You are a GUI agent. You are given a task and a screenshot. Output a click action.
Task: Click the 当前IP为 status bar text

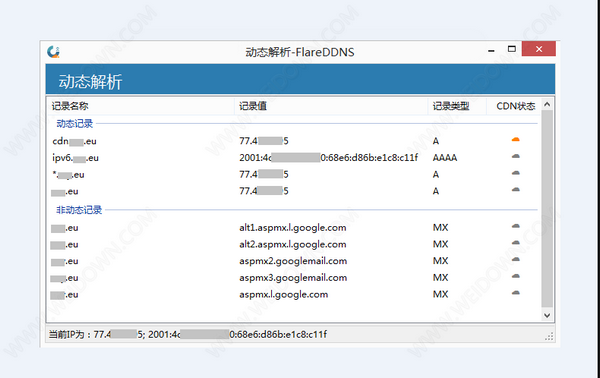[188, 334]
